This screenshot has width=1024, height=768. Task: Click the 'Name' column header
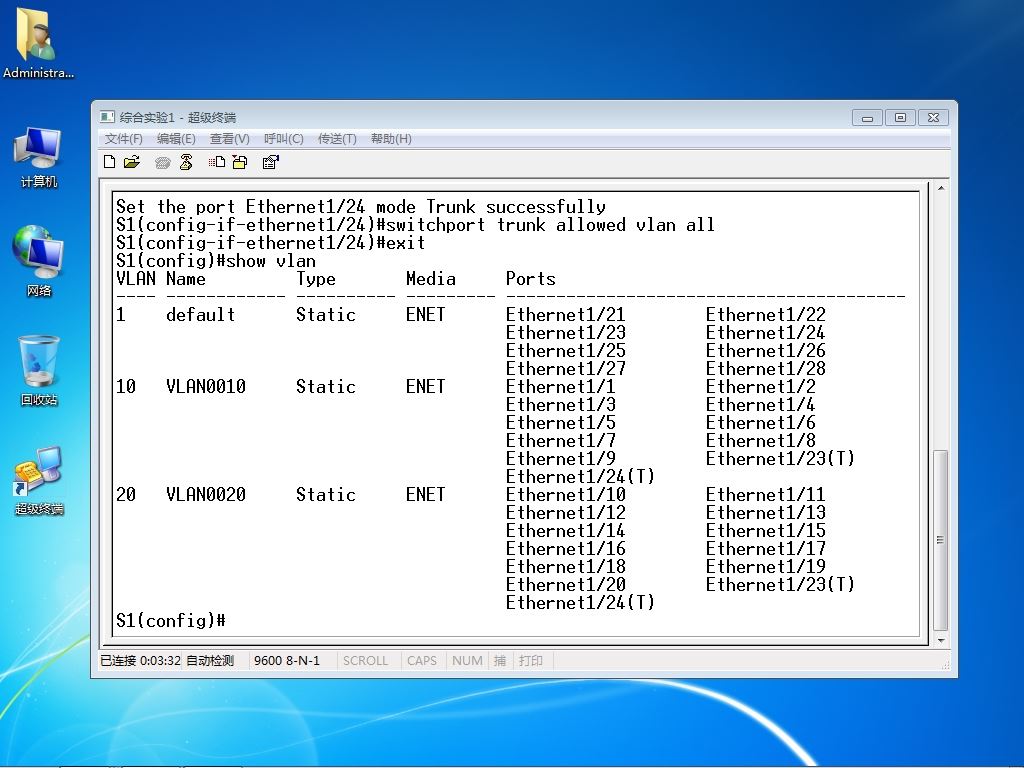pos(185,279)
